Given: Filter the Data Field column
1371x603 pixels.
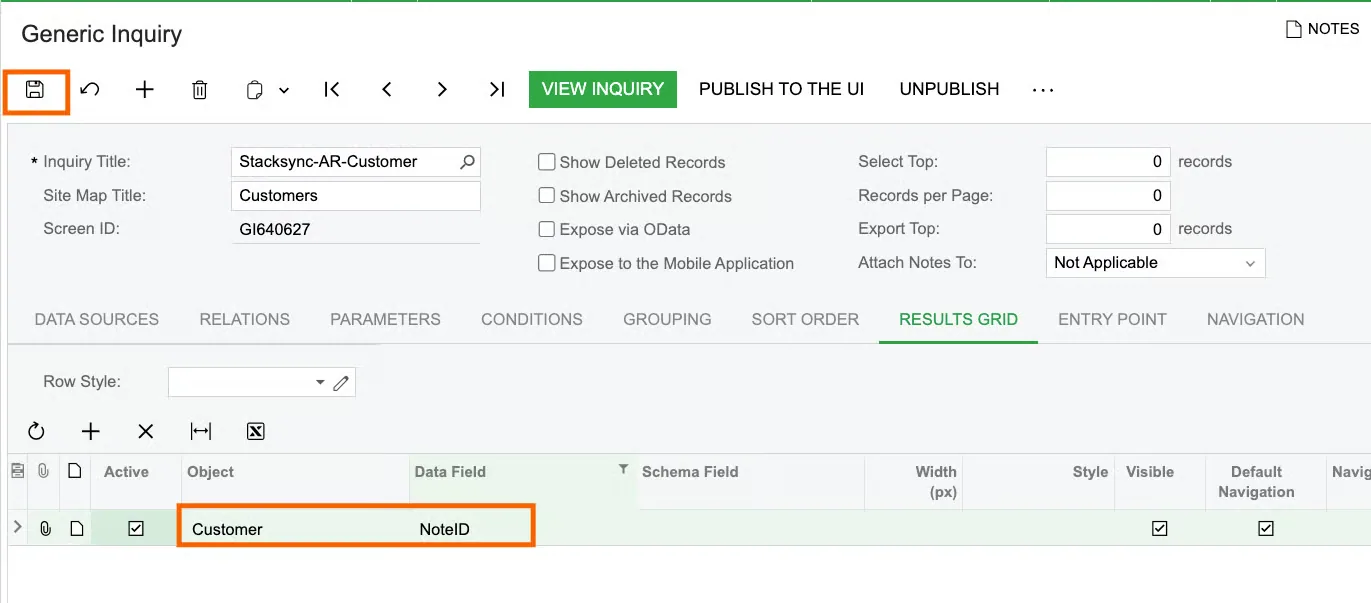Looking at the screenshot, I should [624, 468].
